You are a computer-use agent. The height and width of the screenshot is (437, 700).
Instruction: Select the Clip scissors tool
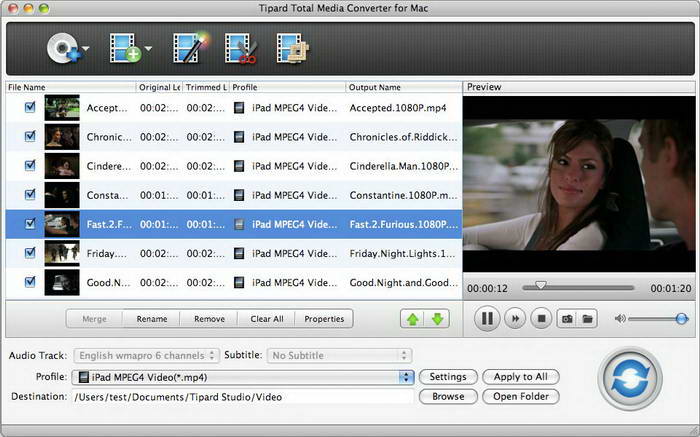tap(240, 47)
